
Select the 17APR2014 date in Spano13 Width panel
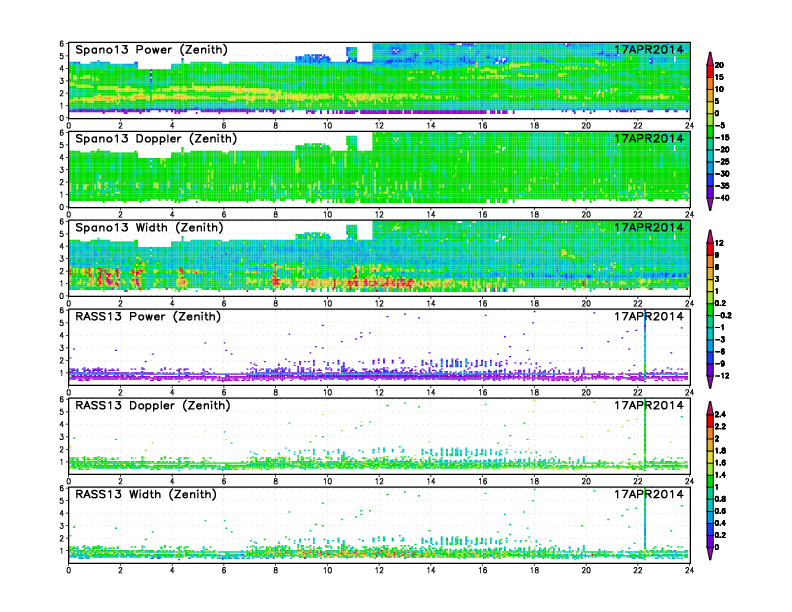[x=649, y=227]
